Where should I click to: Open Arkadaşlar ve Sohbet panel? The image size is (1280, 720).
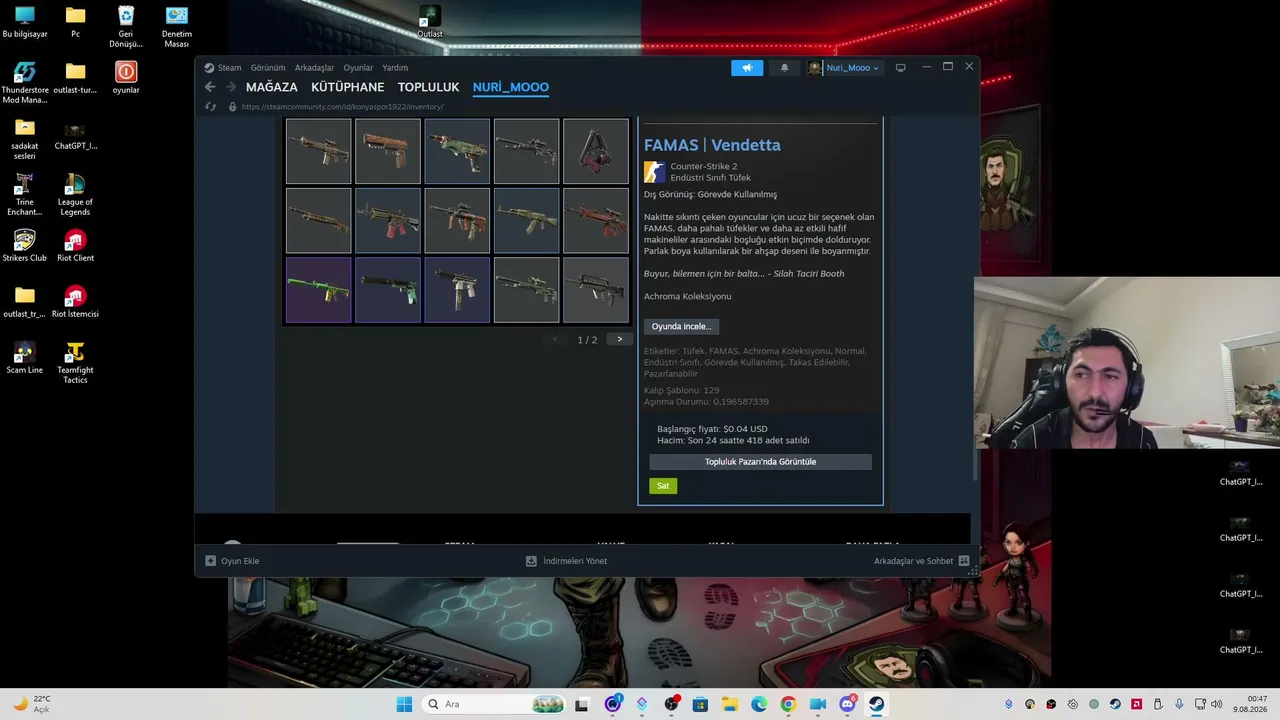coord(921,561)
